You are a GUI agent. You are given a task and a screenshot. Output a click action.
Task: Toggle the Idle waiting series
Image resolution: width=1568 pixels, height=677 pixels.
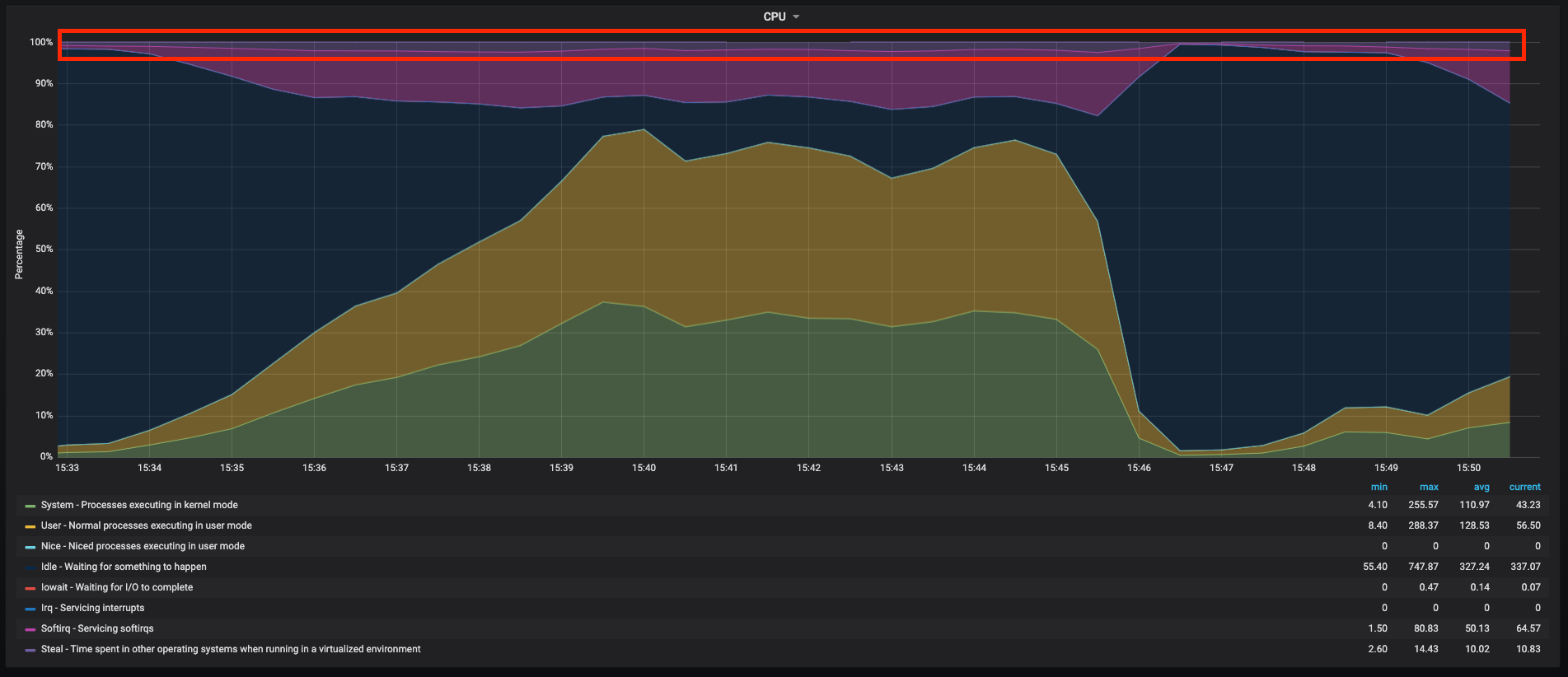(124, 567)
